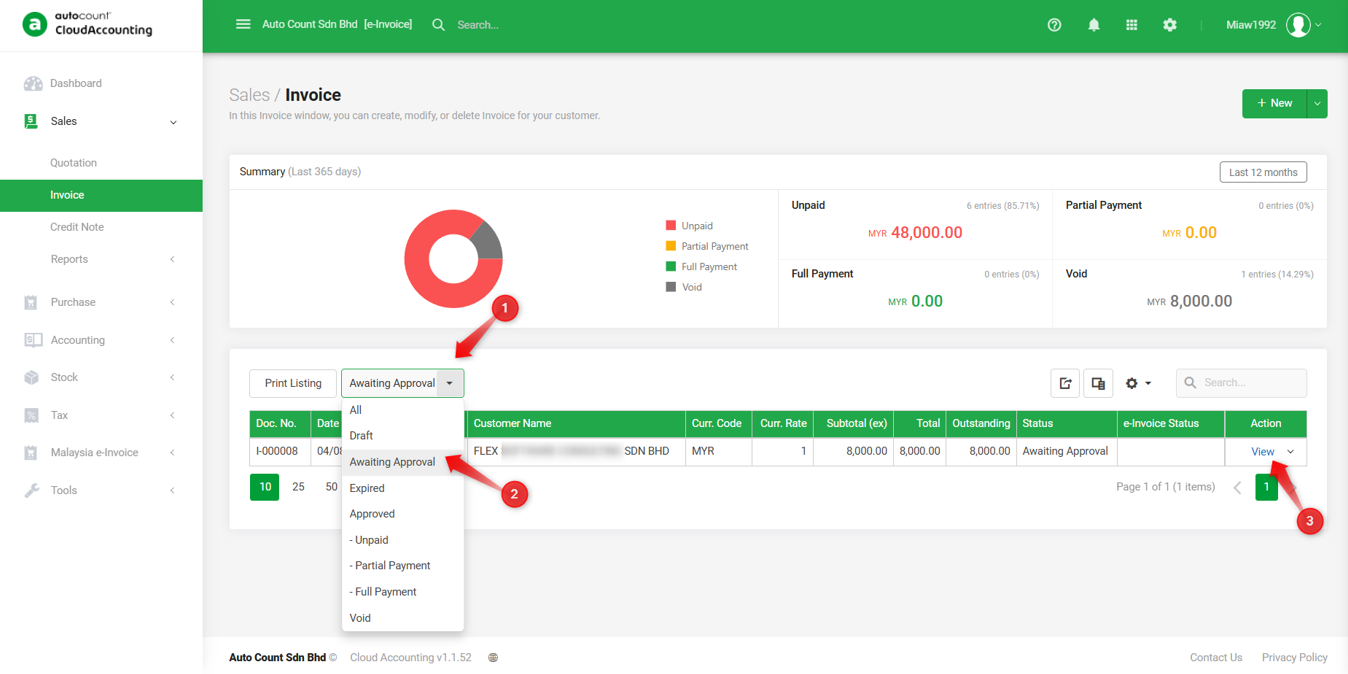Click the listing Search input box
Viewport: 1348px width, 674px height.
[x=1242, y=383]
